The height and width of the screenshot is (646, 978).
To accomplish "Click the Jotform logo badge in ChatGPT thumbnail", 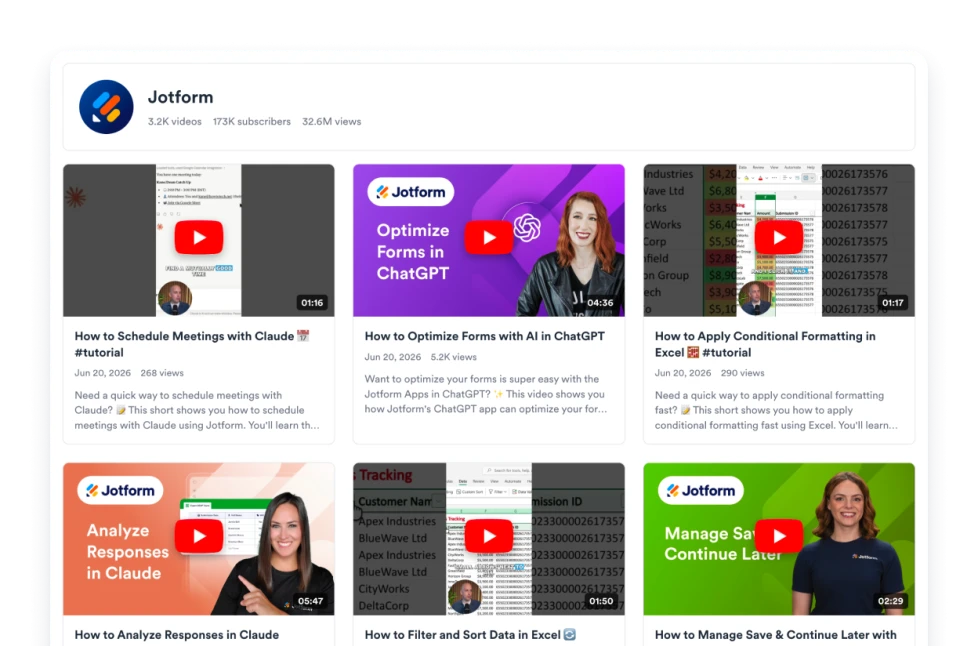I will click(410, 192).
